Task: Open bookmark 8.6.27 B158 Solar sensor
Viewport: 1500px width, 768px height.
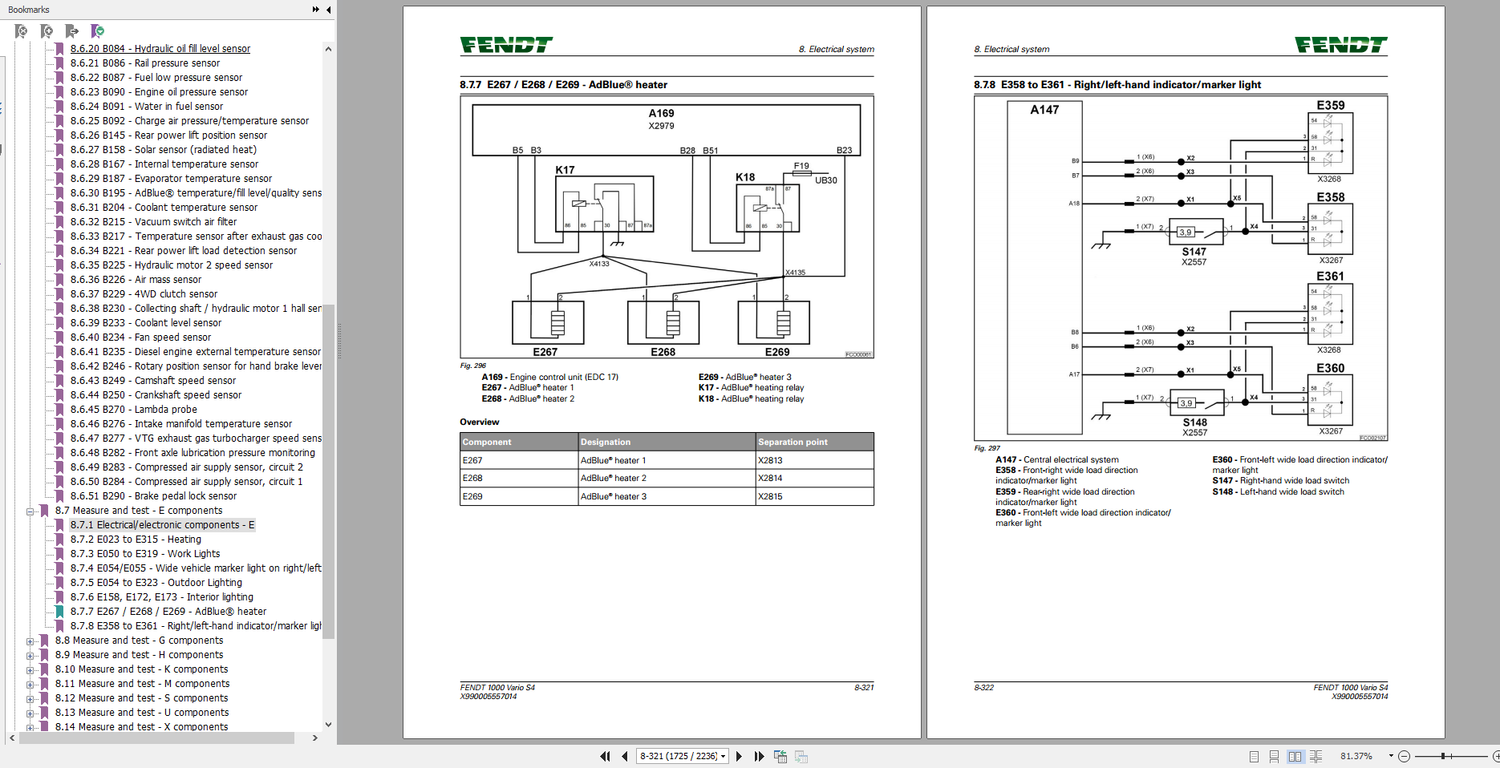Action: click(x=163, y=150)
